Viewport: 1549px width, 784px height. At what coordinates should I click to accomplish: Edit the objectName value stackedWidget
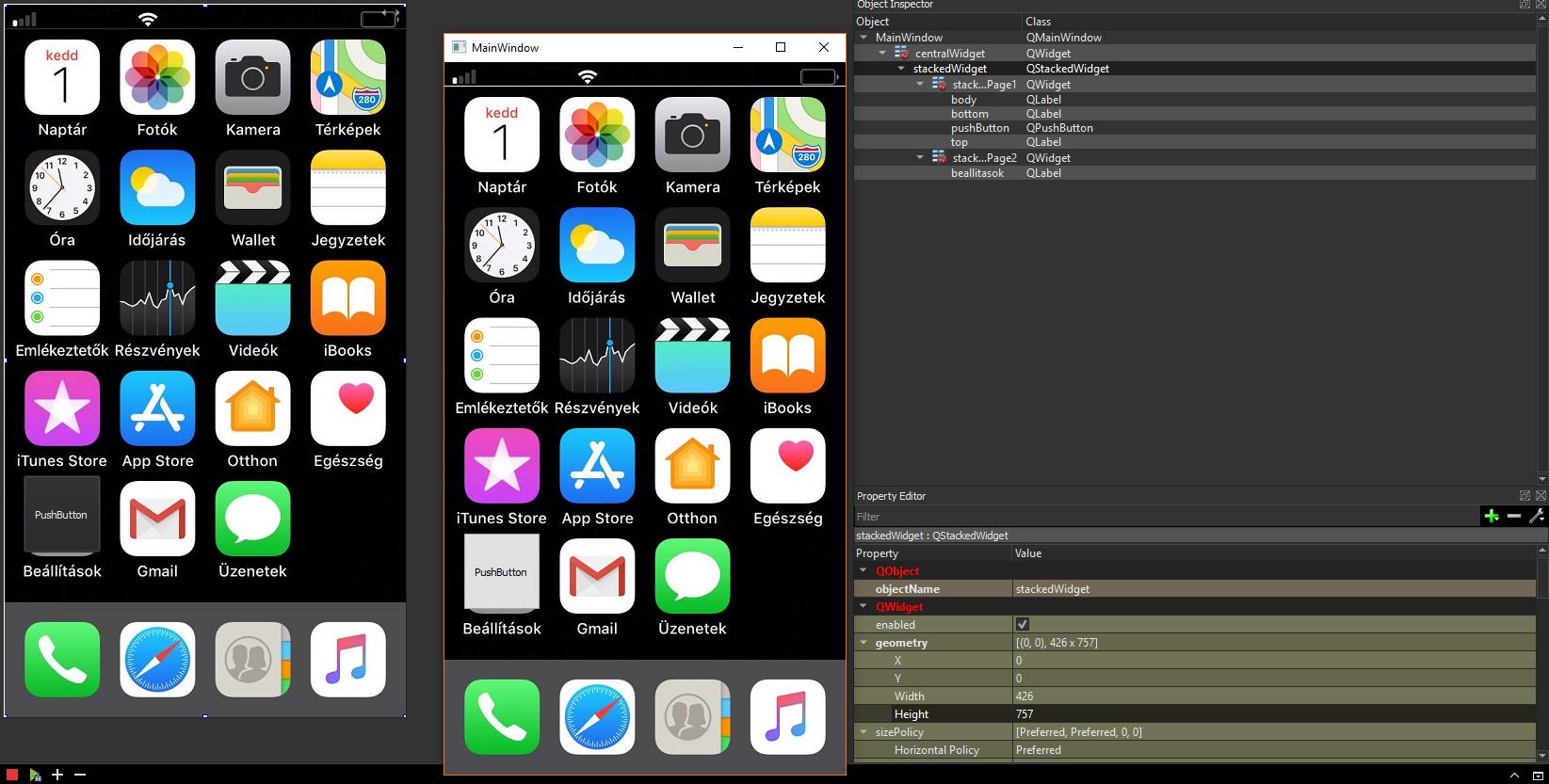(1273, 588)
